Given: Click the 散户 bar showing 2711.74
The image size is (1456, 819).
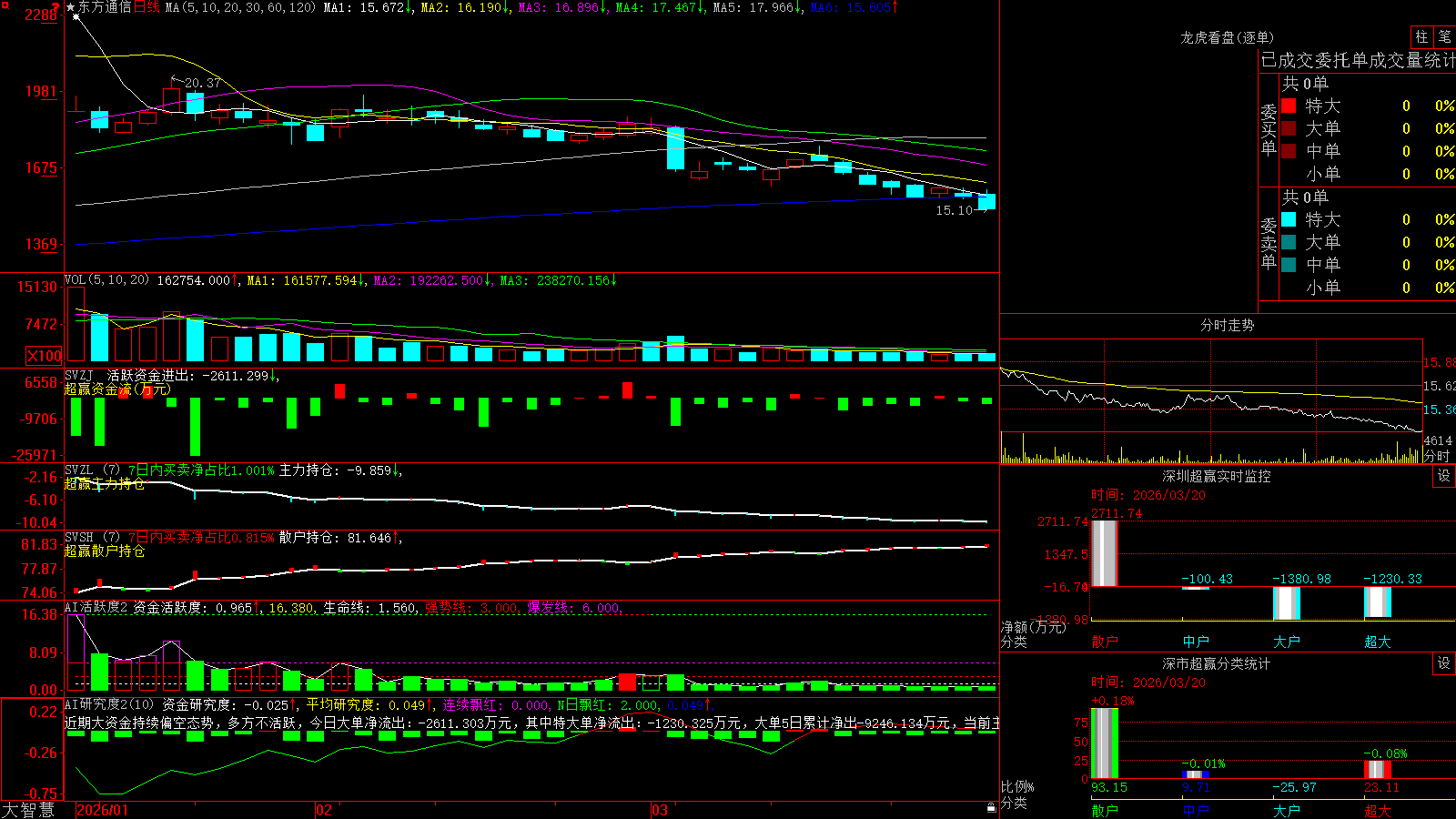Looking at the screenshot, I should 1105,553.
